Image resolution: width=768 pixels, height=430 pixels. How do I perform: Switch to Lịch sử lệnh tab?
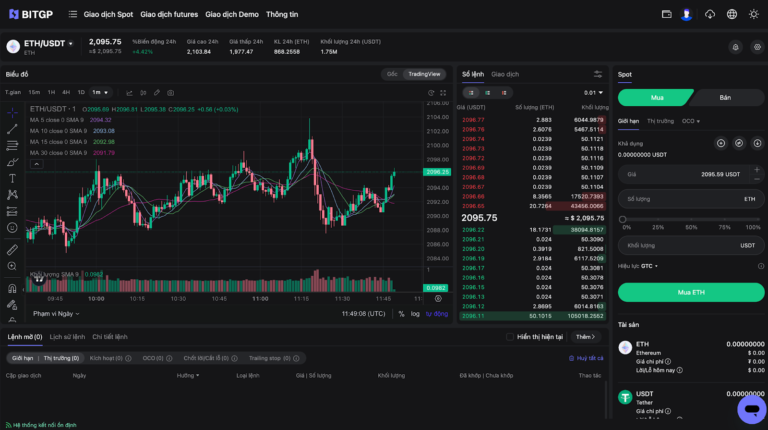(x=67, y=337)
